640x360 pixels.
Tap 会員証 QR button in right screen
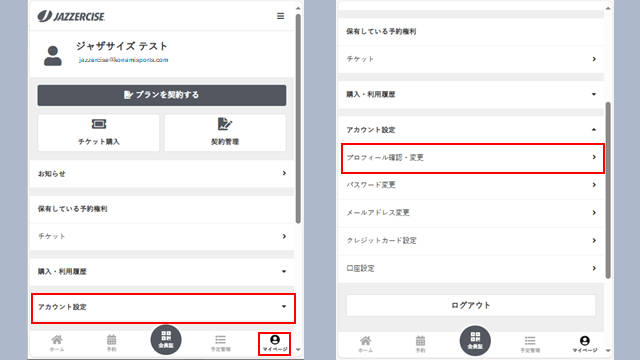475,341
